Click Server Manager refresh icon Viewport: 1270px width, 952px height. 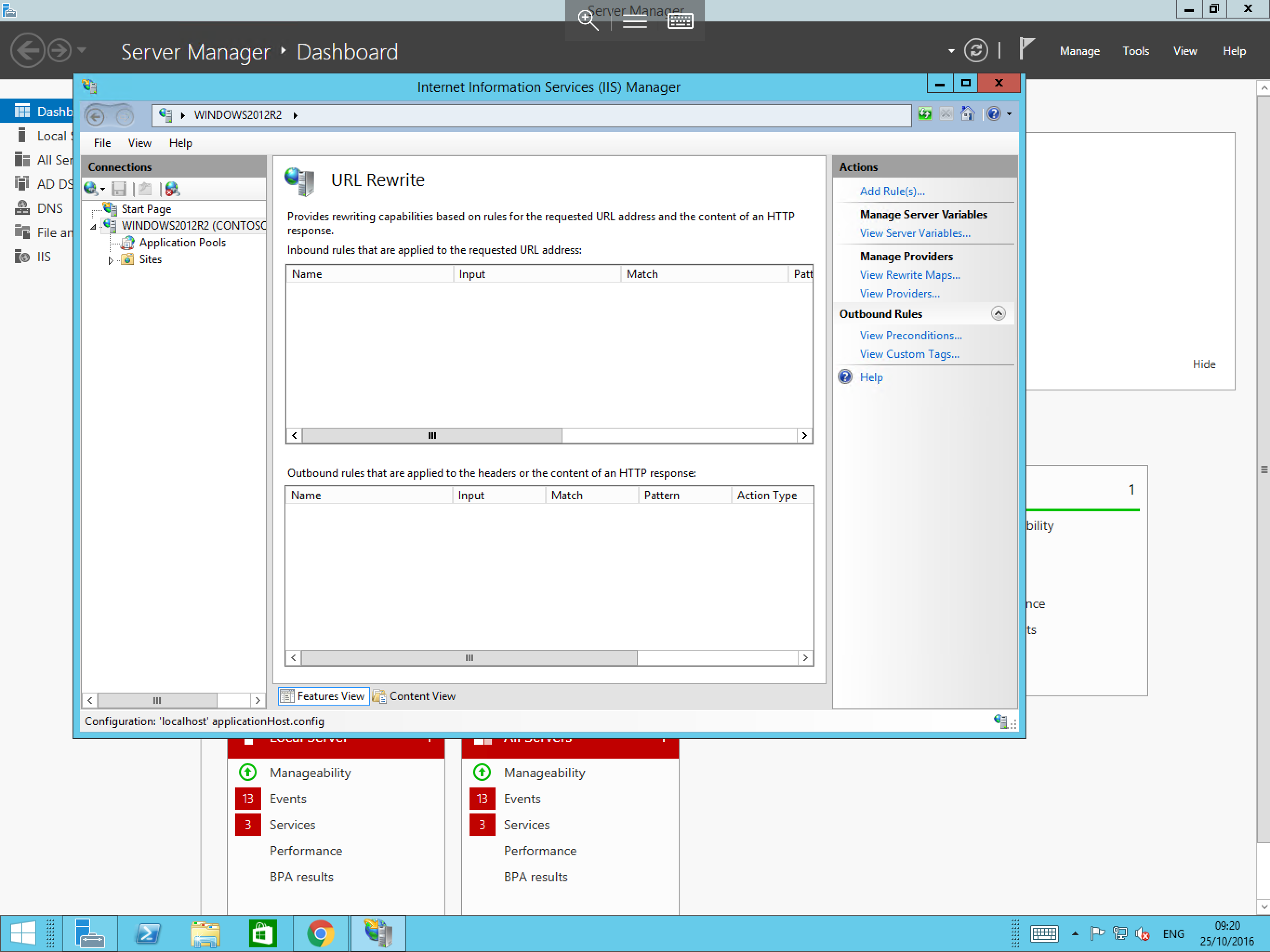tap(975, 51)
